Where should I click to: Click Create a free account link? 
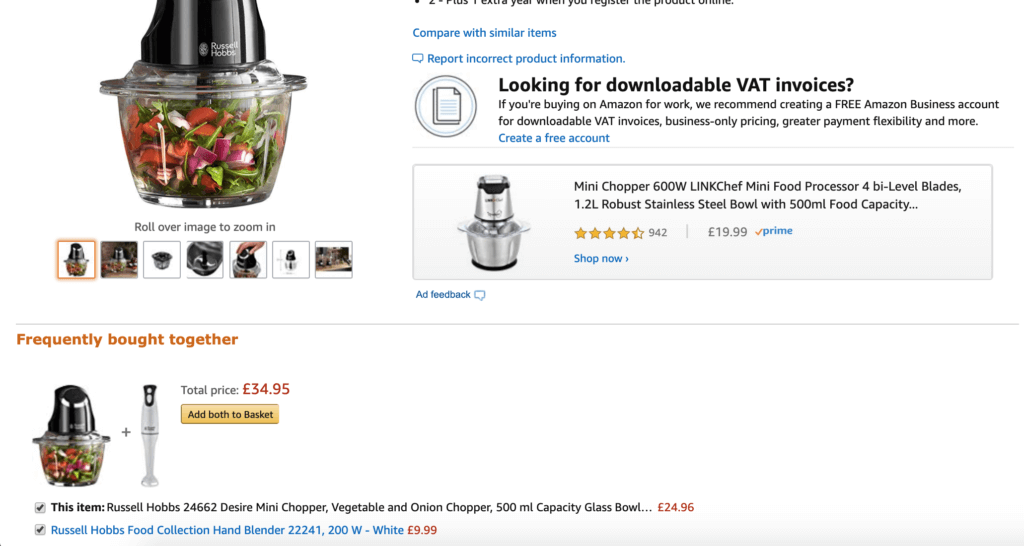coord(554,138)
